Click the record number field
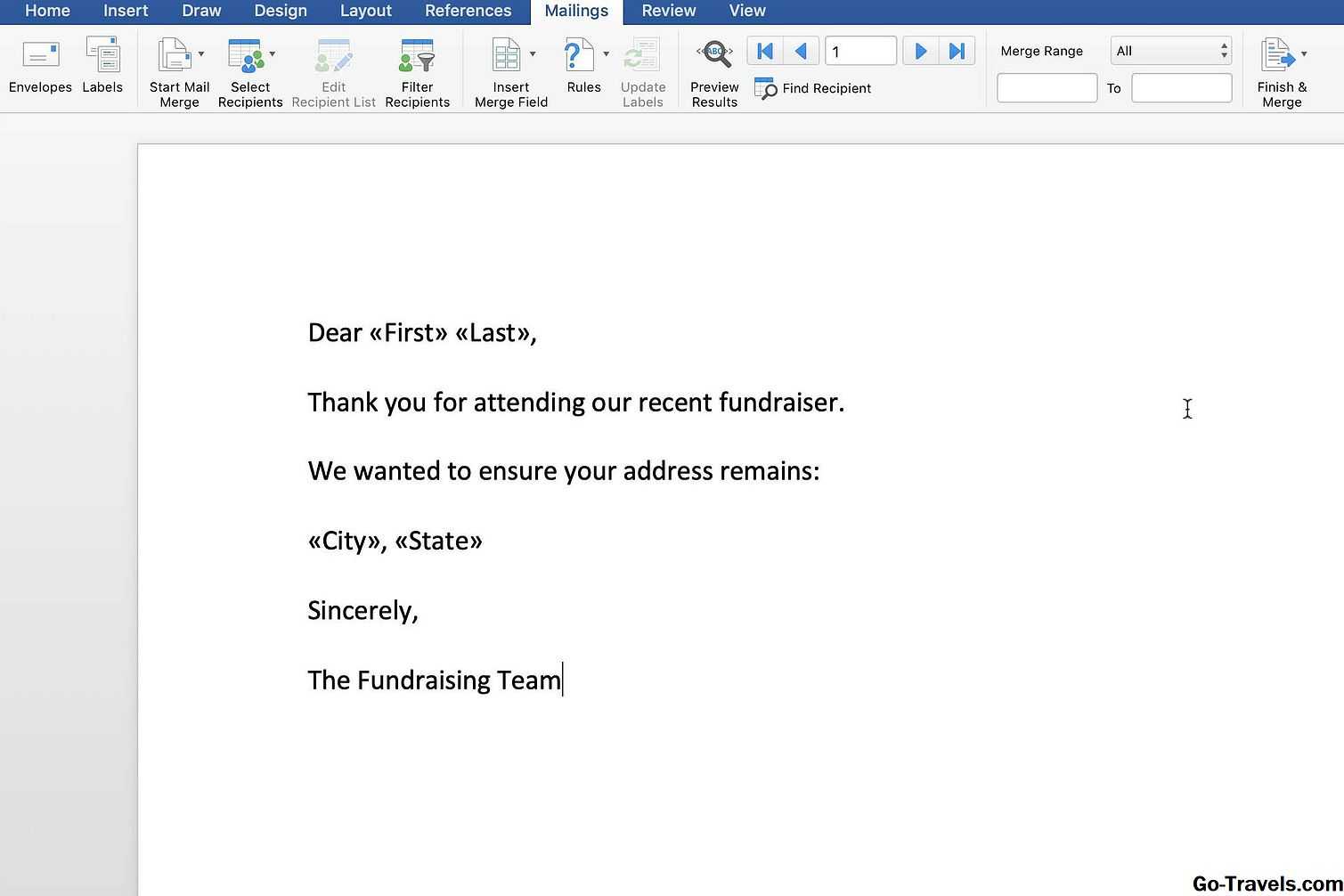Image resolution: width=1344 pixels, height=896 pixels. point(860,51)
